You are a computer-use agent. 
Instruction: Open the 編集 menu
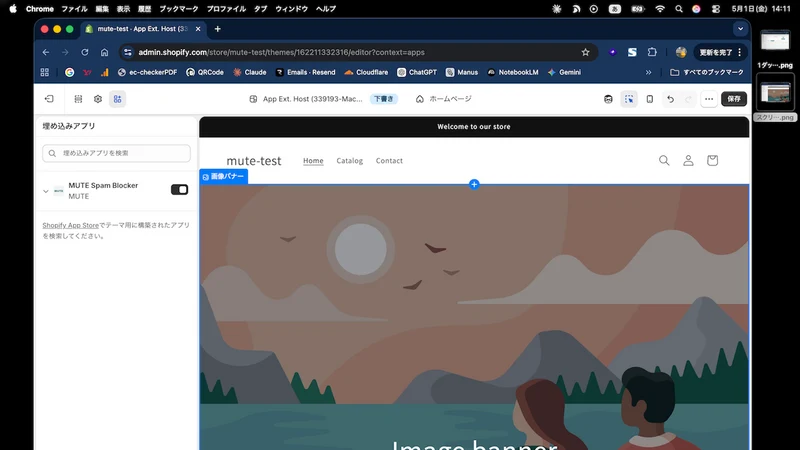[102, 9]
